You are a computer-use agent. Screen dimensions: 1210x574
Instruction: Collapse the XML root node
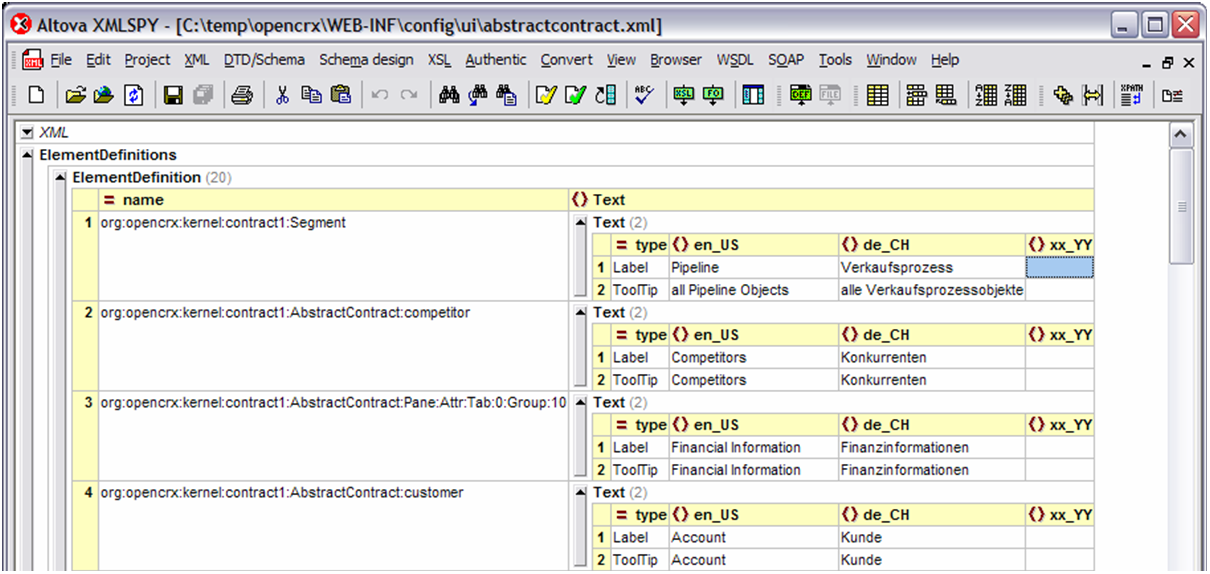click(x=27, y=132)
